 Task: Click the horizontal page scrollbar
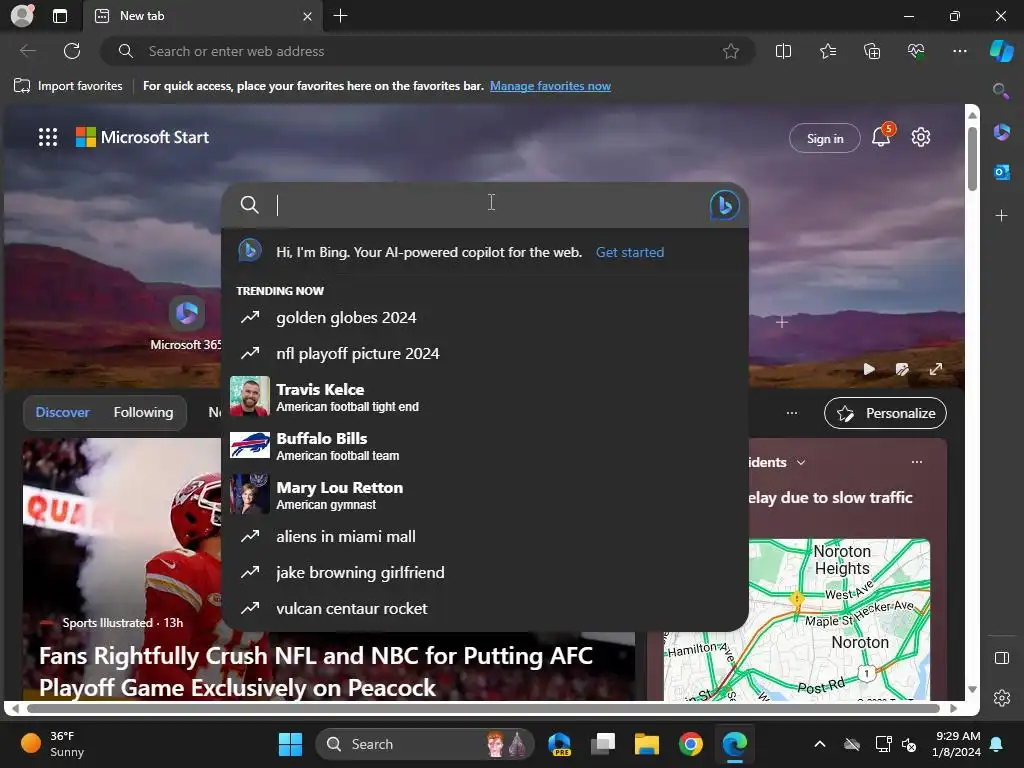[x=483, y=708]
